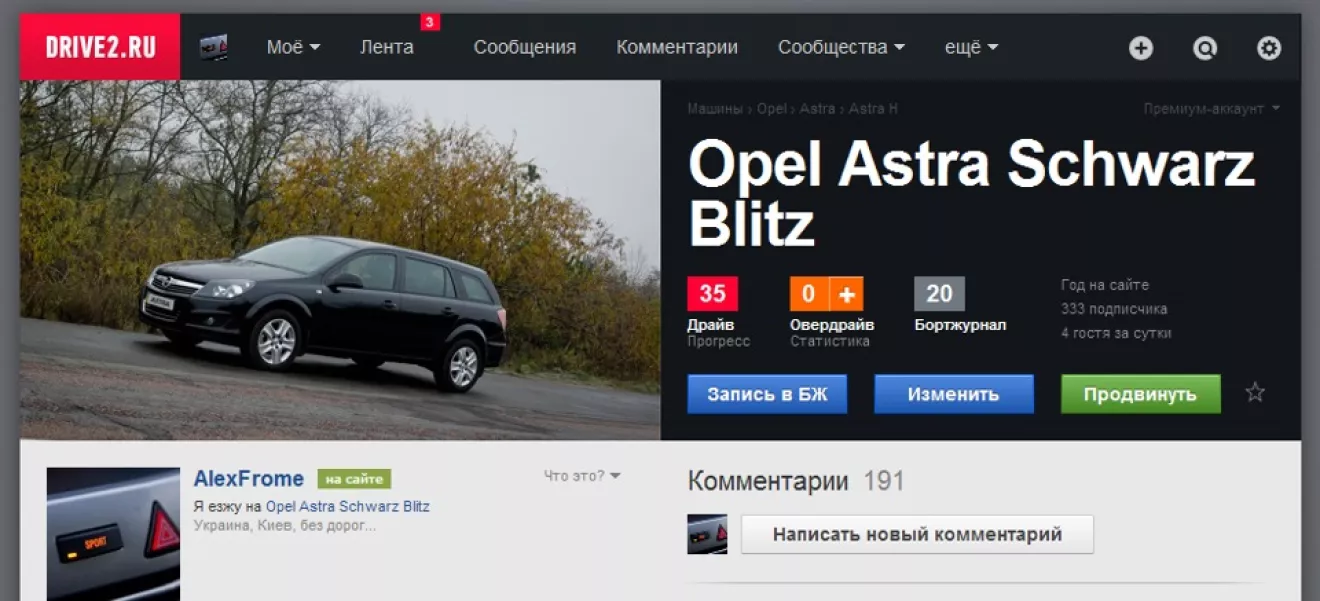This screenshot has width=1320, height=601.
Task: Click the small avatar beside comment box
Action: 707,534
